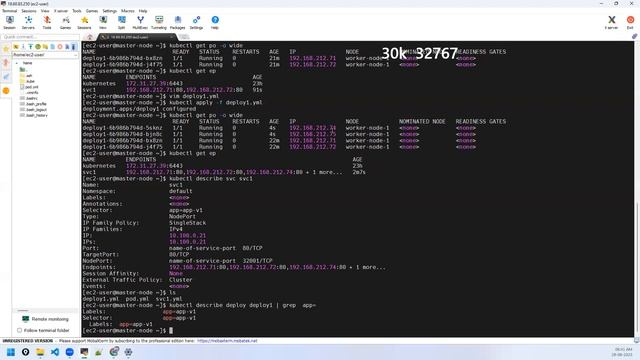
Task: Open the Tunneling toolbar icon
Action: click(159, 22)
